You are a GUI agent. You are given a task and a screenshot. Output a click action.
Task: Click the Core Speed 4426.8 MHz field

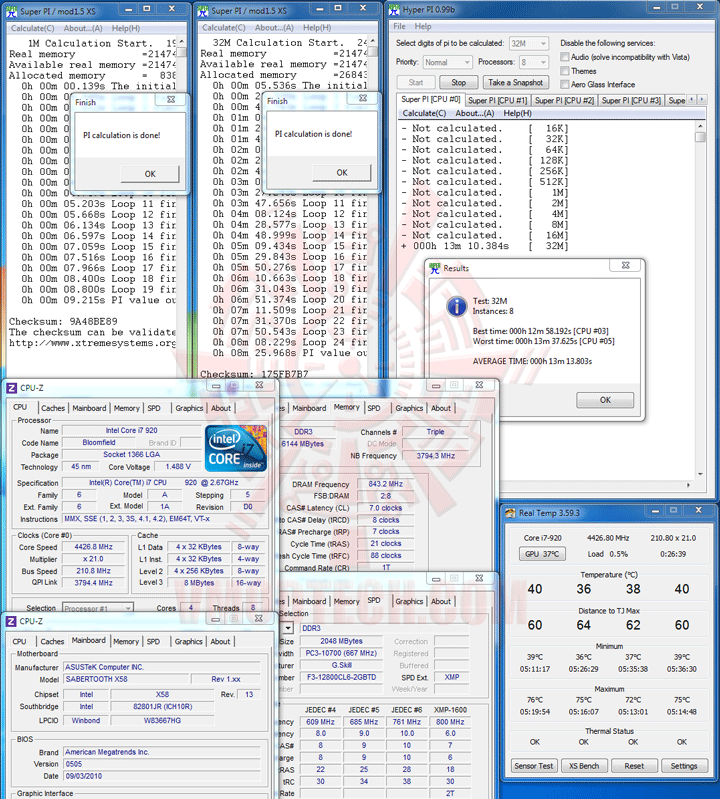(93, 547)
